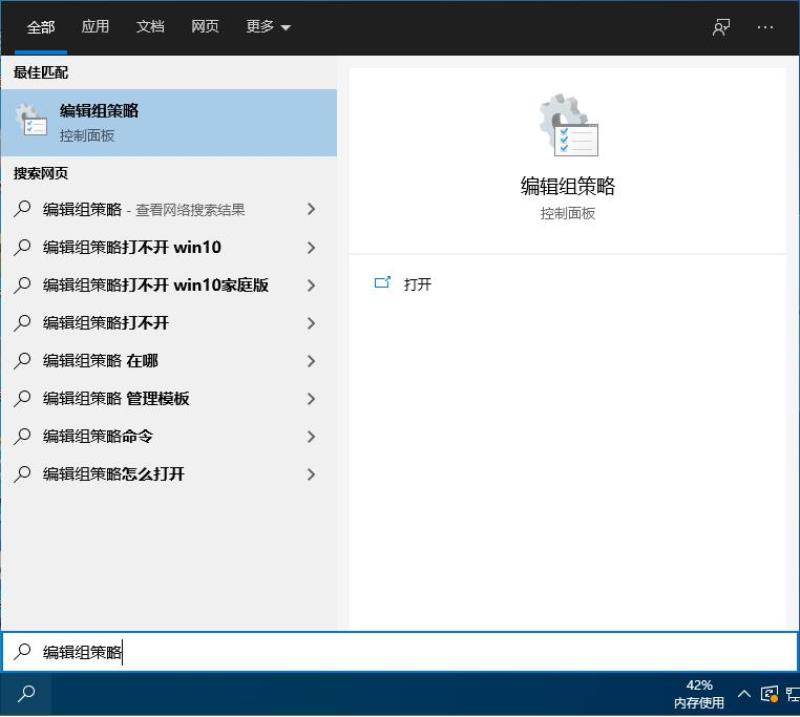Click the feedback person icon in header
This screenshot has width=800, height=717.
tap(721, 27)
